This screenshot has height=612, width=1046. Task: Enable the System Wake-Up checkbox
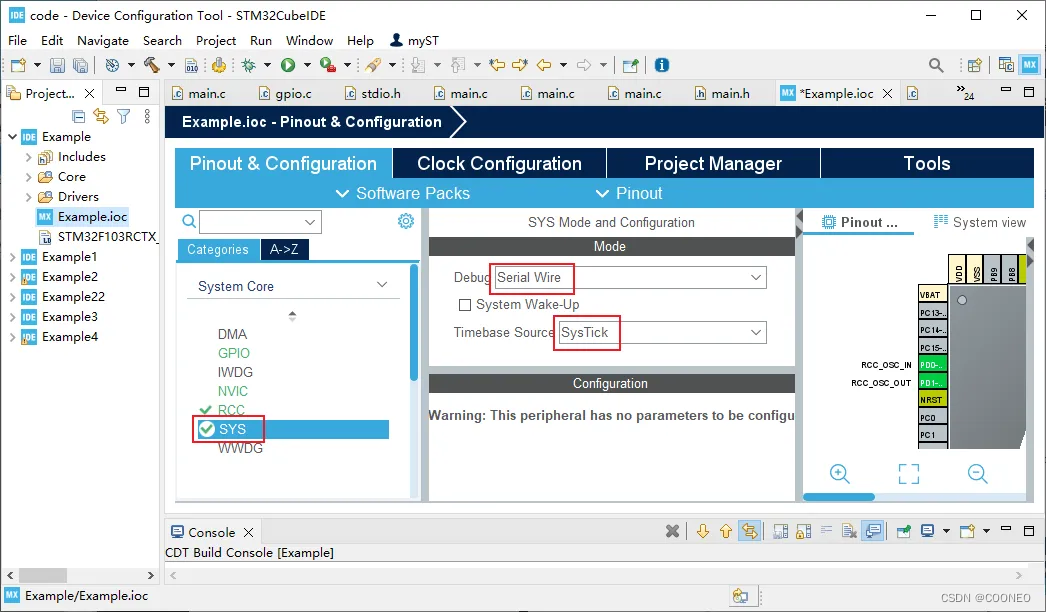465,305
